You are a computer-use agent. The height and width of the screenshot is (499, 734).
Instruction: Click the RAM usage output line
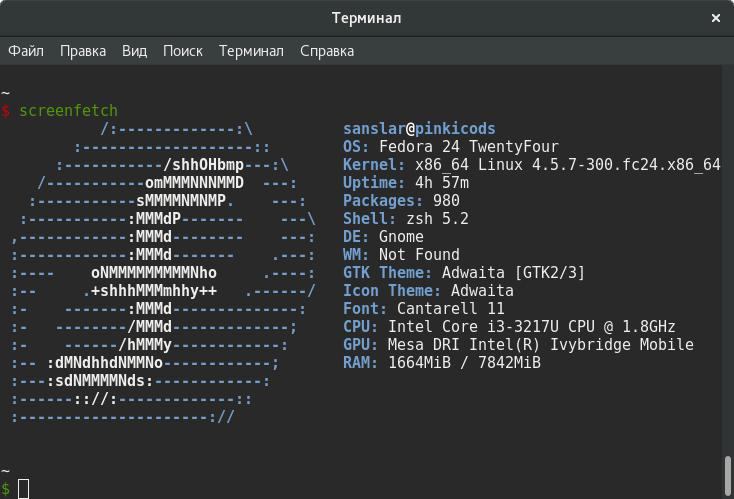441,363
